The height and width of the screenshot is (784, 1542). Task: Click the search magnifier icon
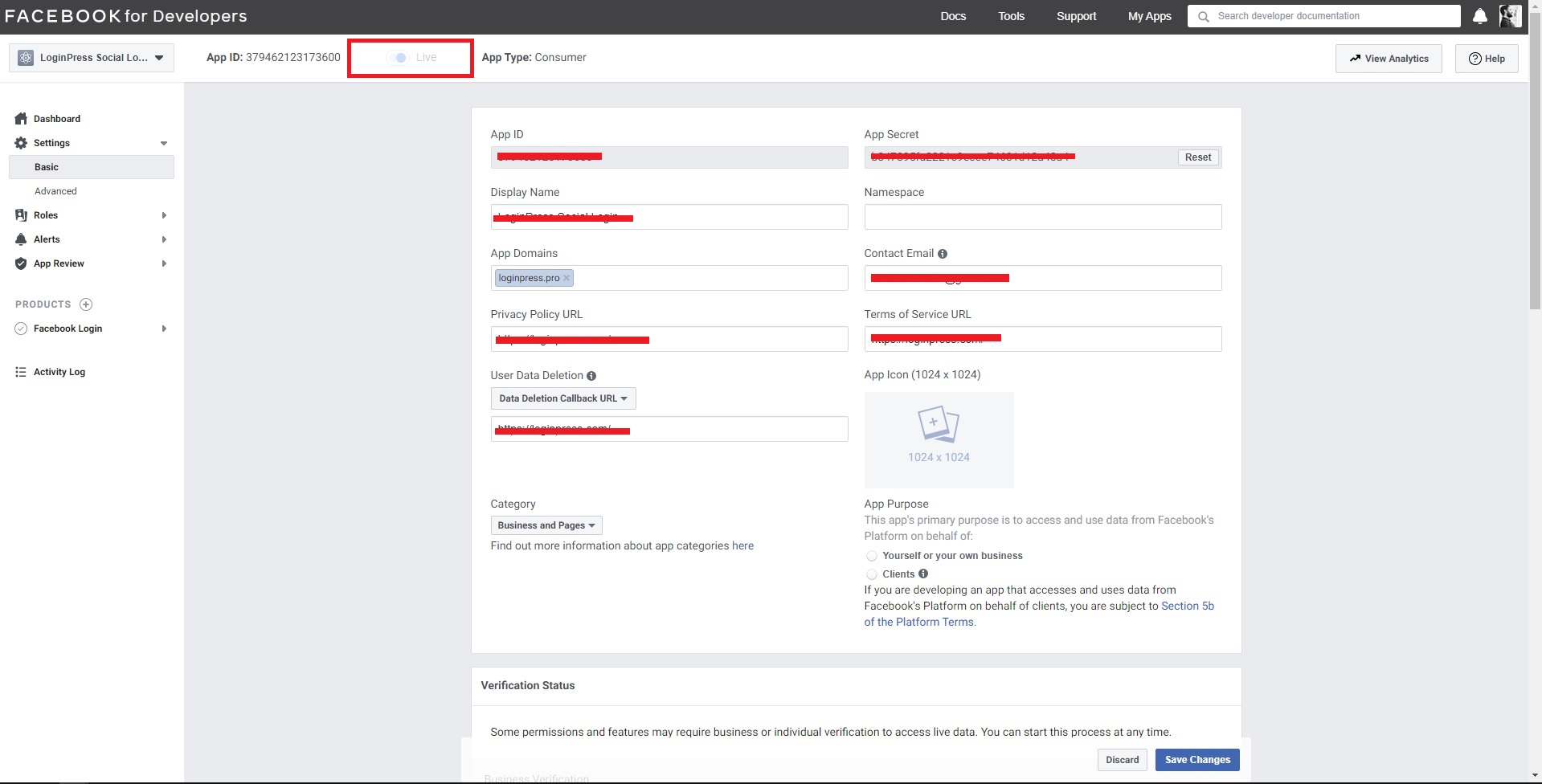pyautogui.click(x=1203, y=16)
